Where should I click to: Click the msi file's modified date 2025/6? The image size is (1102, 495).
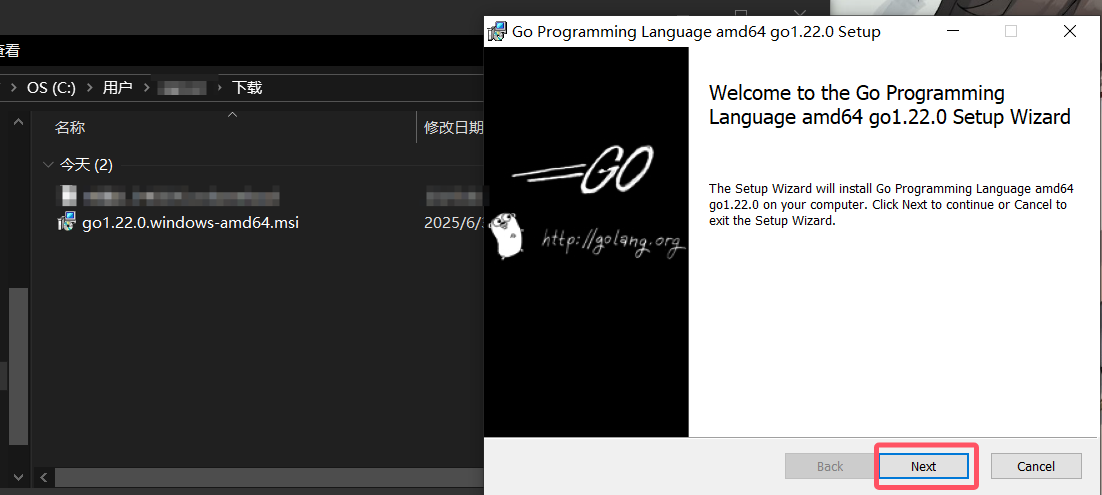pyautogui.click(x=454, y=223)
